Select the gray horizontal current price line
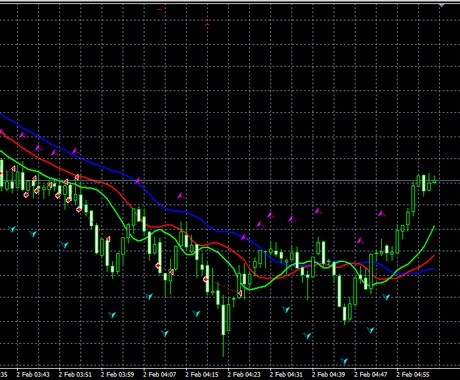The height and width of the screenshot is (380, 460). [230, 181]
